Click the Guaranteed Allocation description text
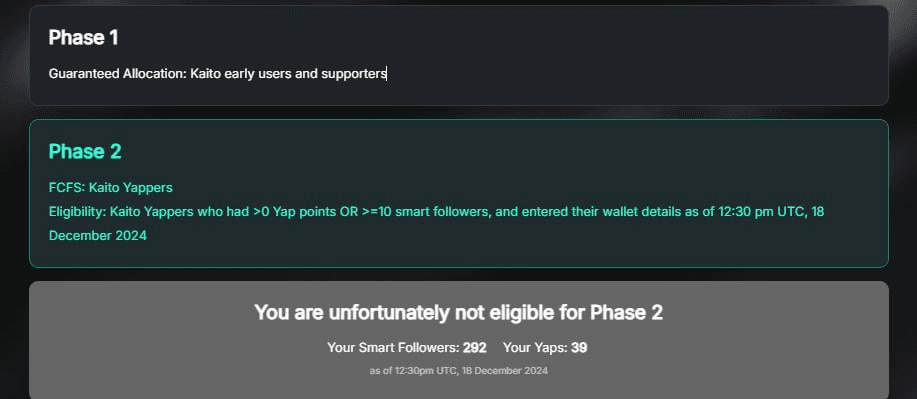917x399 pixels. (x=218, y=74)
